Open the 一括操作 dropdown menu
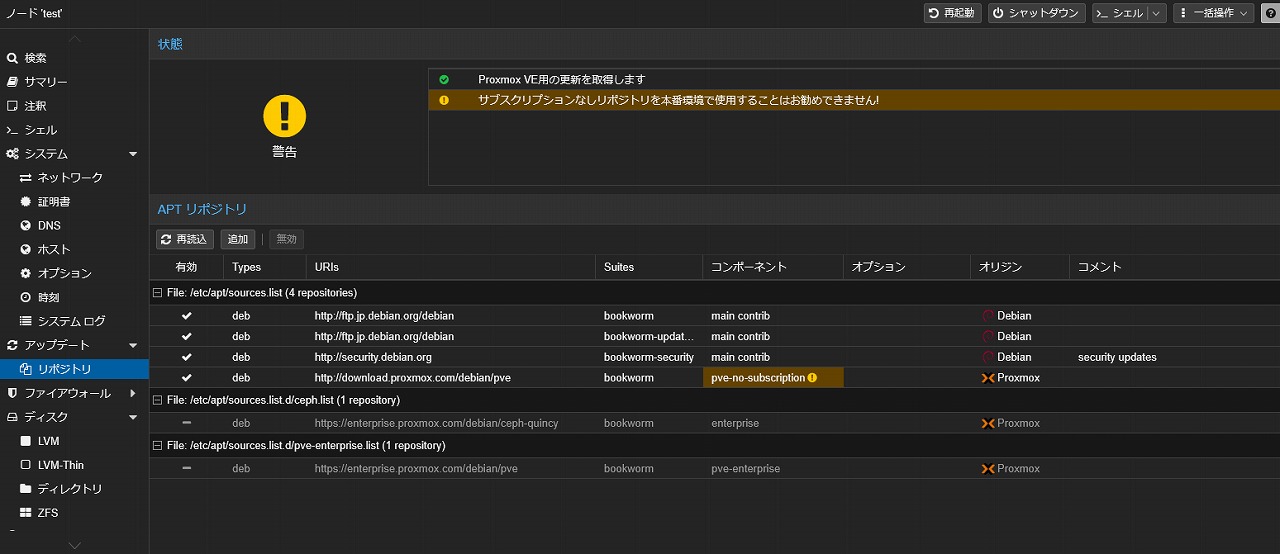Image resolution: width=1280 pixels, height=554 pixels. tap(1213, 13)
